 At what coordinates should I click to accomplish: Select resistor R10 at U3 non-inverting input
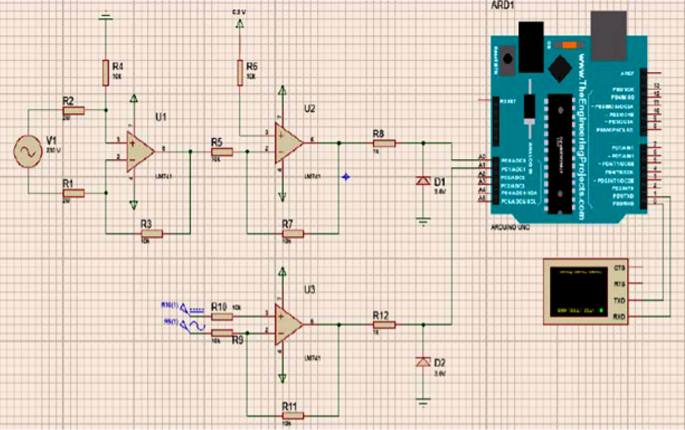(222, 316)
